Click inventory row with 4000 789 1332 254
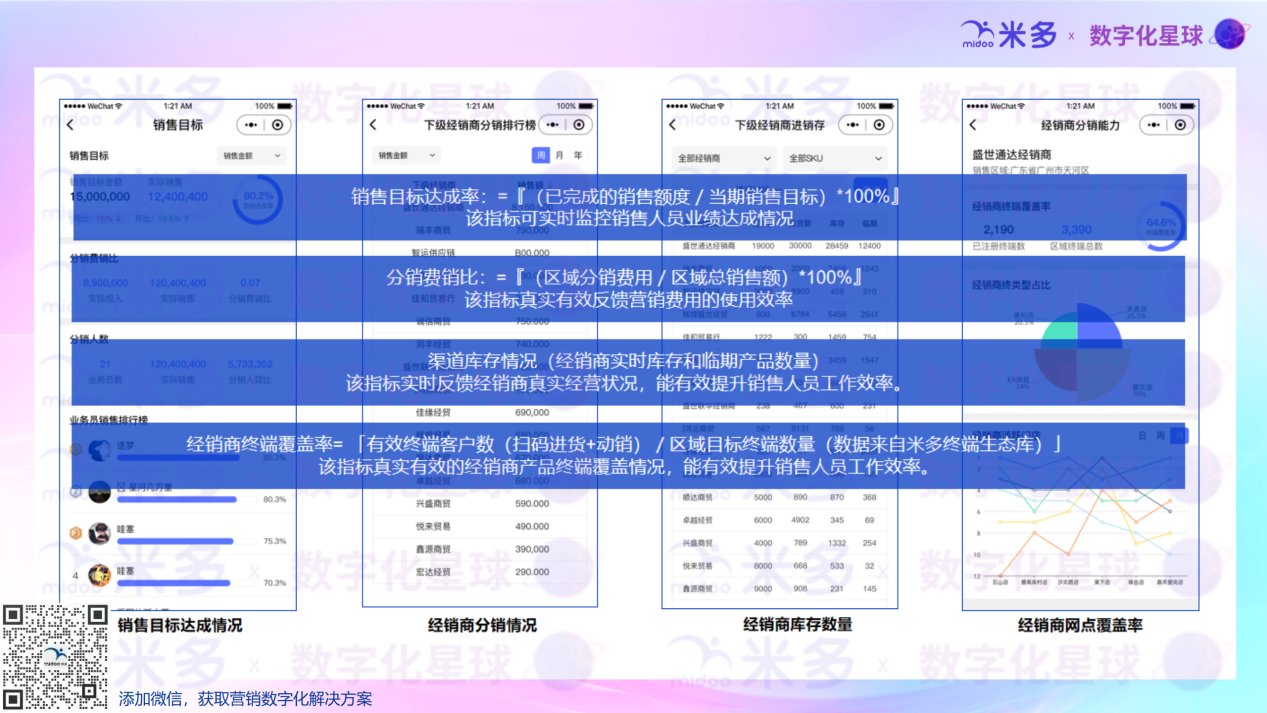The height and width of the screenshot is (713, 1267). 780,543
